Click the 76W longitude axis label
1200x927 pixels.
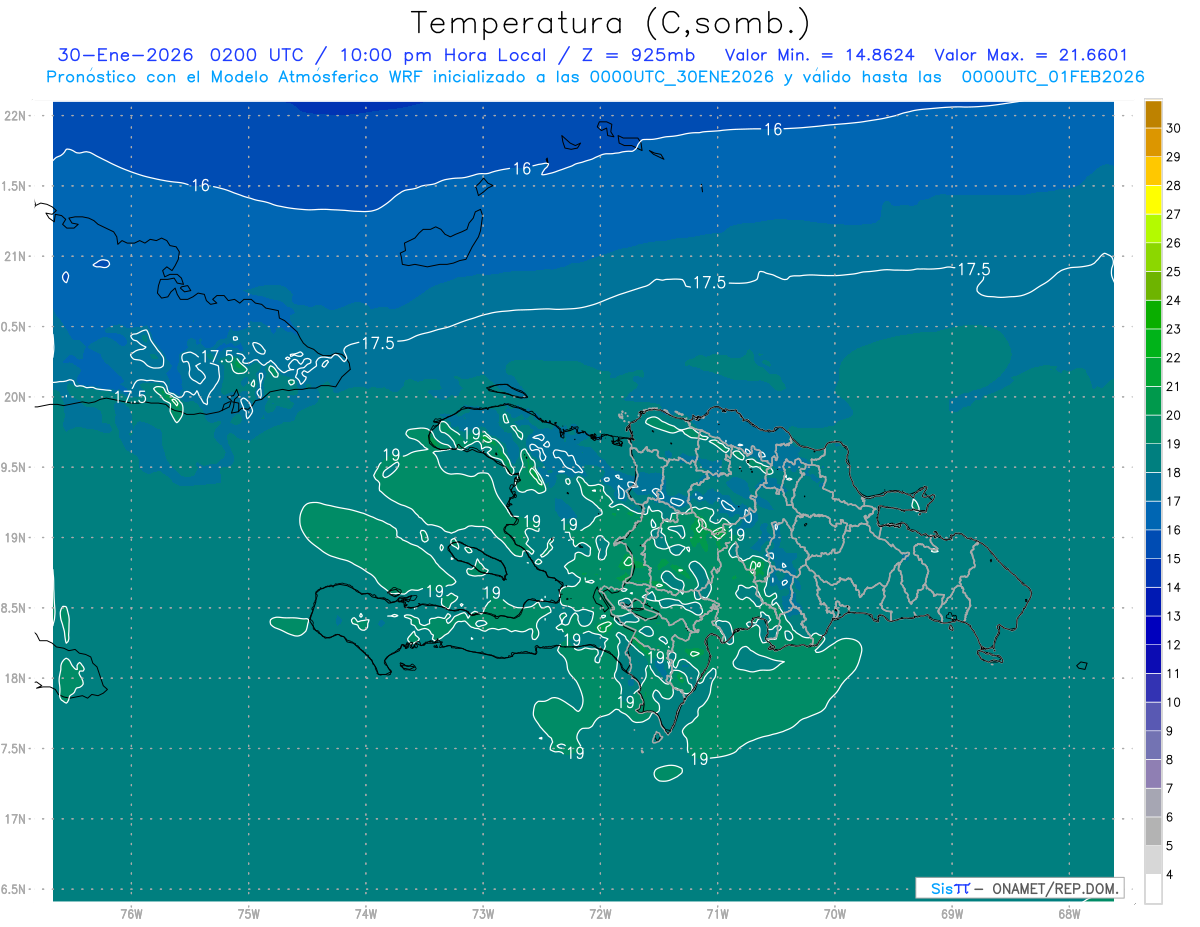pos(131,913)
